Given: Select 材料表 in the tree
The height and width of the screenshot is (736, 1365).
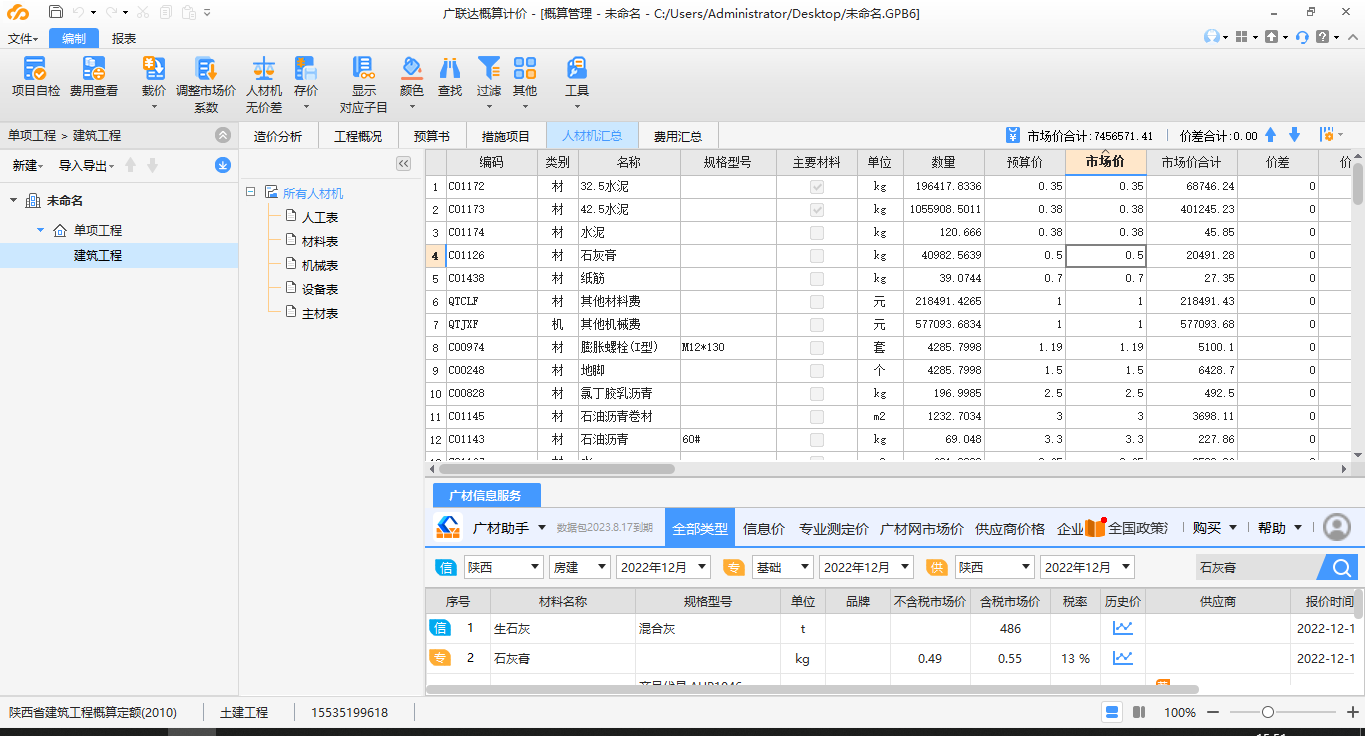Looking at the screenshot, I should (x=320, y=241).
